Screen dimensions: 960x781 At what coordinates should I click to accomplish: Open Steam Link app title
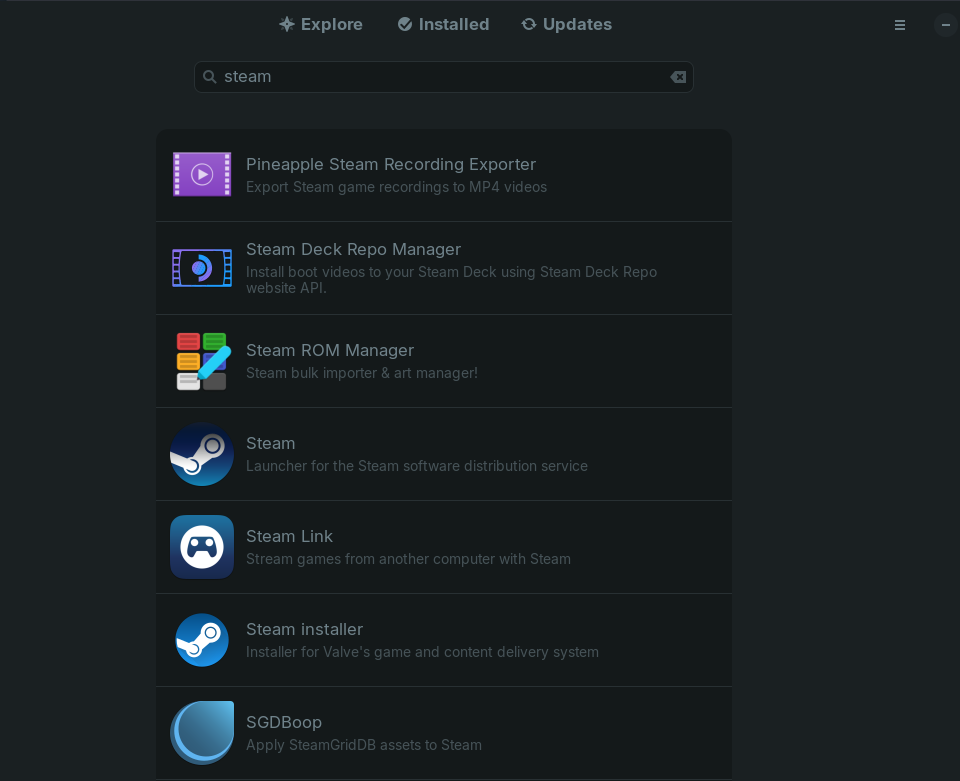point(289,536)
